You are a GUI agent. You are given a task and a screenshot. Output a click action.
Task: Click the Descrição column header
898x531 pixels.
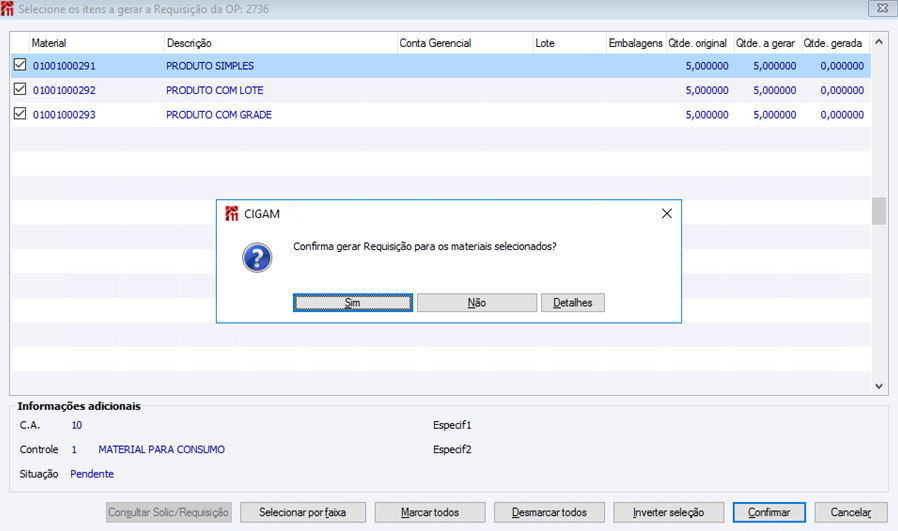281,43
